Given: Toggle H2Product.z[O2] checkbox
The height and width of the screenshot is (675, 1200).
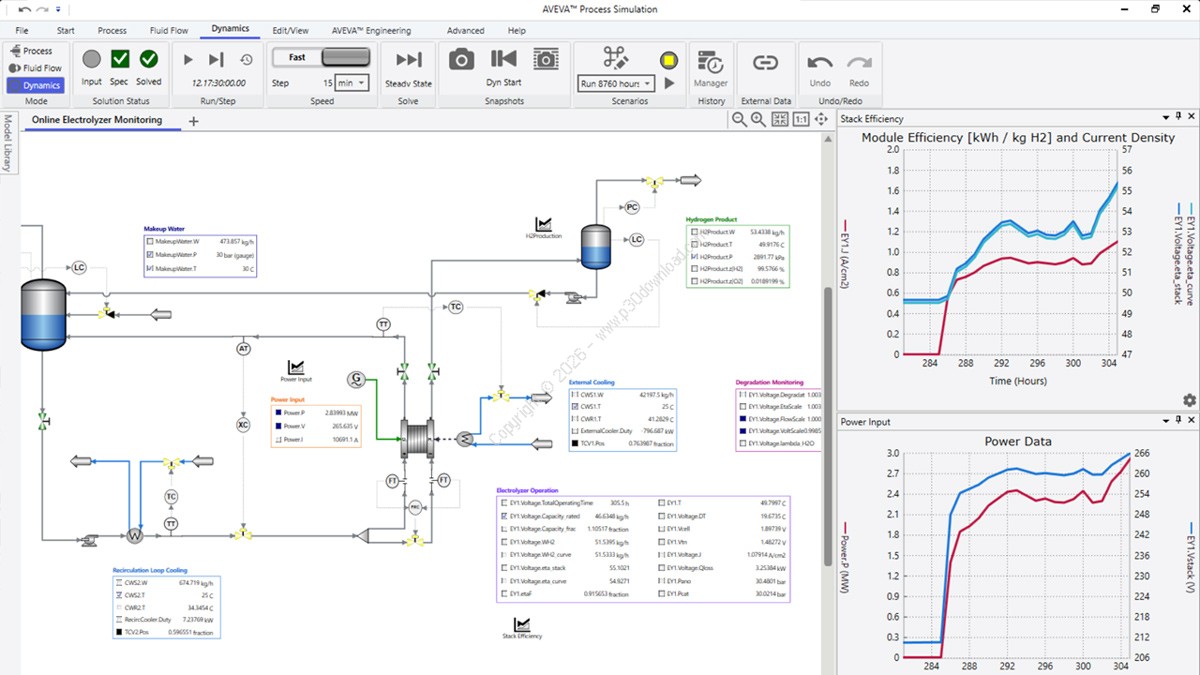Looking at the screenshot, I should point(694,282).
